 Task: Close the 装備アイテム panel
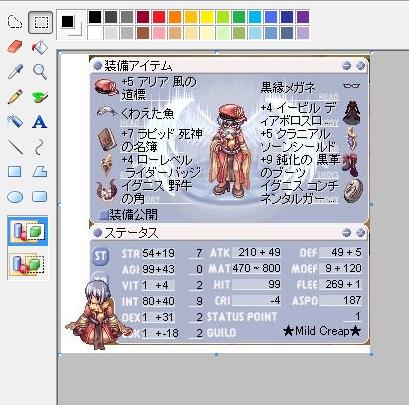click(x=360, y=66)
